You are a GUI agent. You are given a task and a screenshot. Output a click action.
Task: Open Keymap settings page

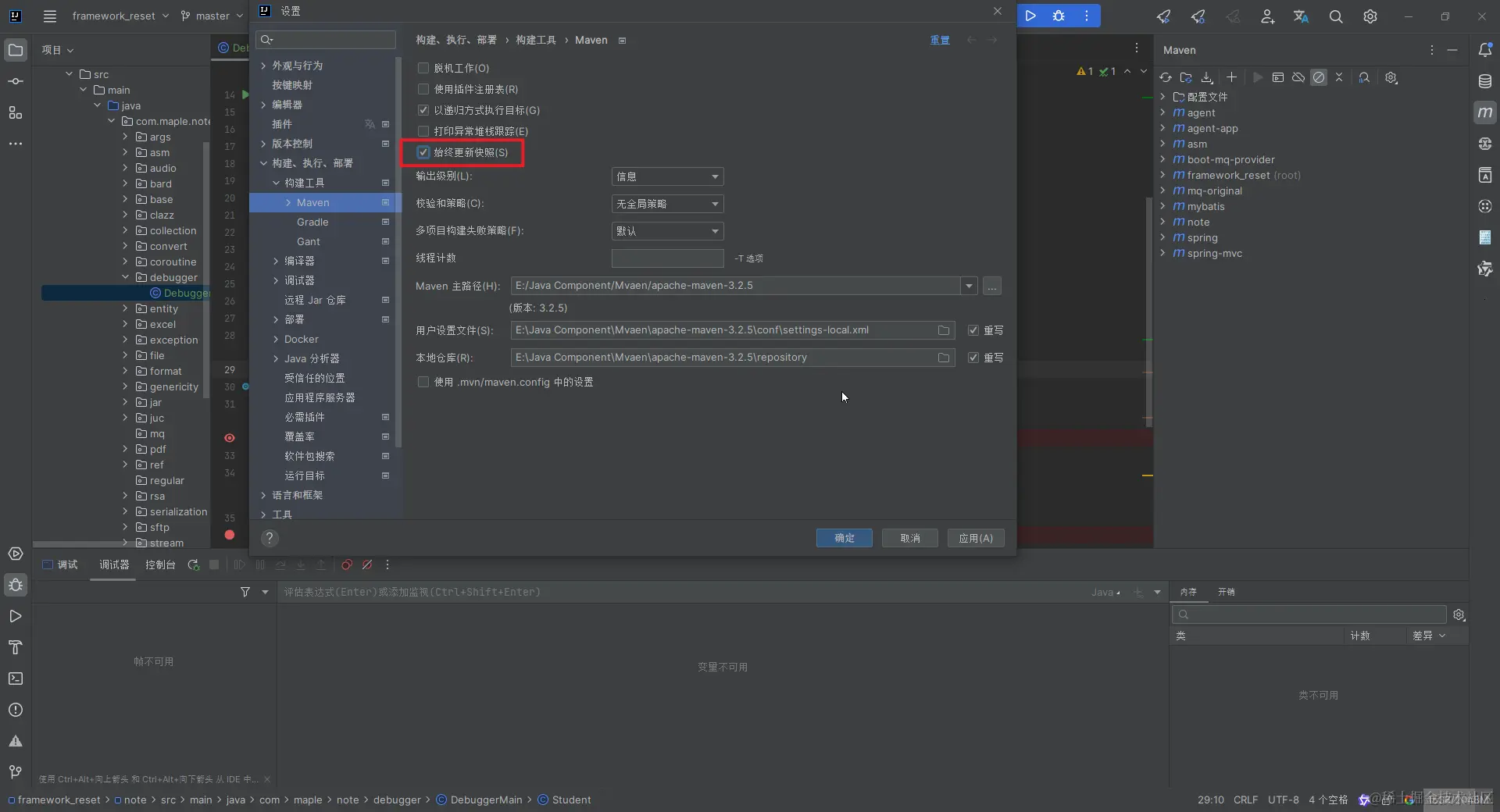(x=292, y=85)
